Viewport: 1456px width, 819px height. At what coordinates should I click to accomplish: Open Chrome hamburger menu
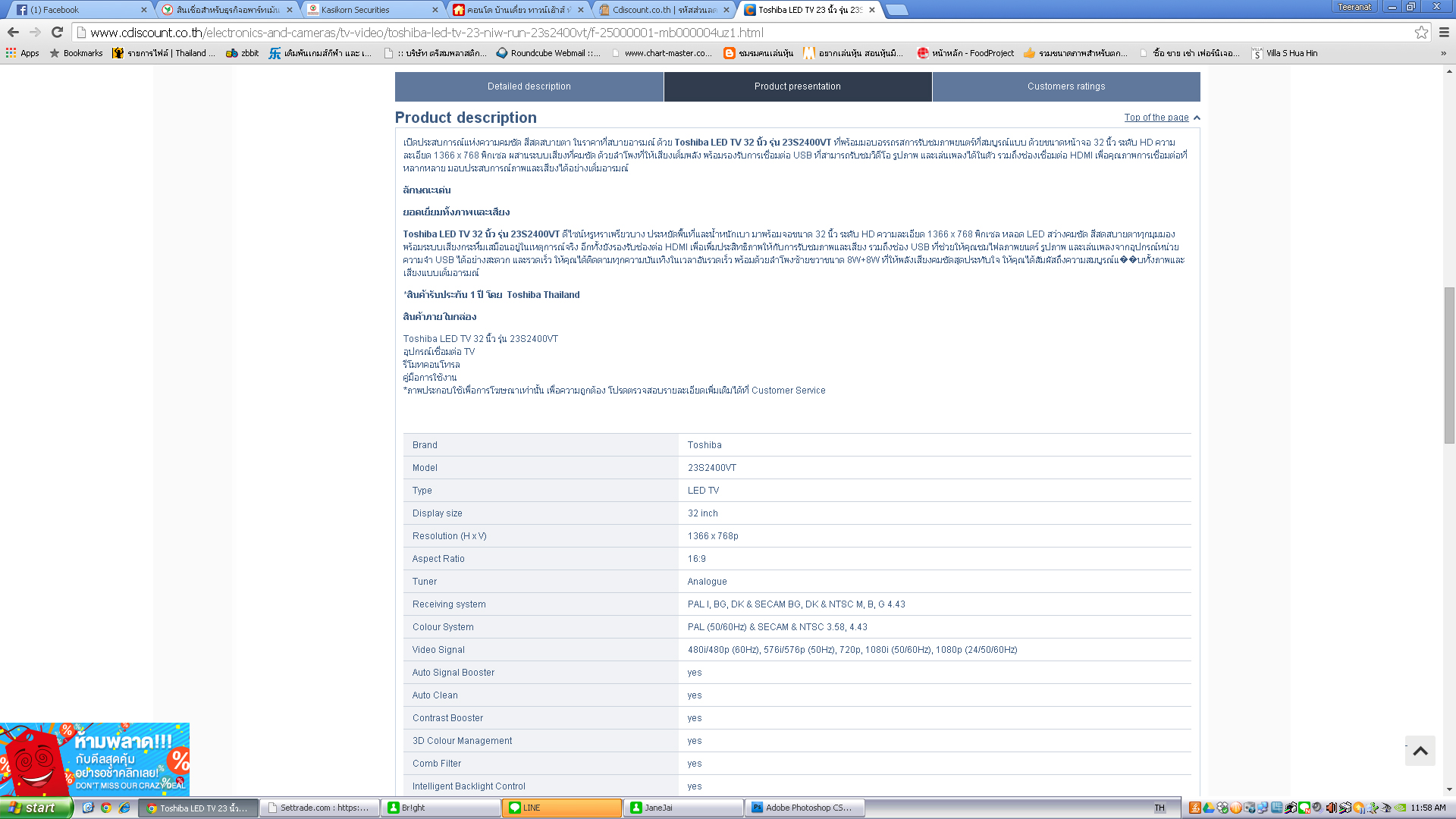pos(1444,32)
